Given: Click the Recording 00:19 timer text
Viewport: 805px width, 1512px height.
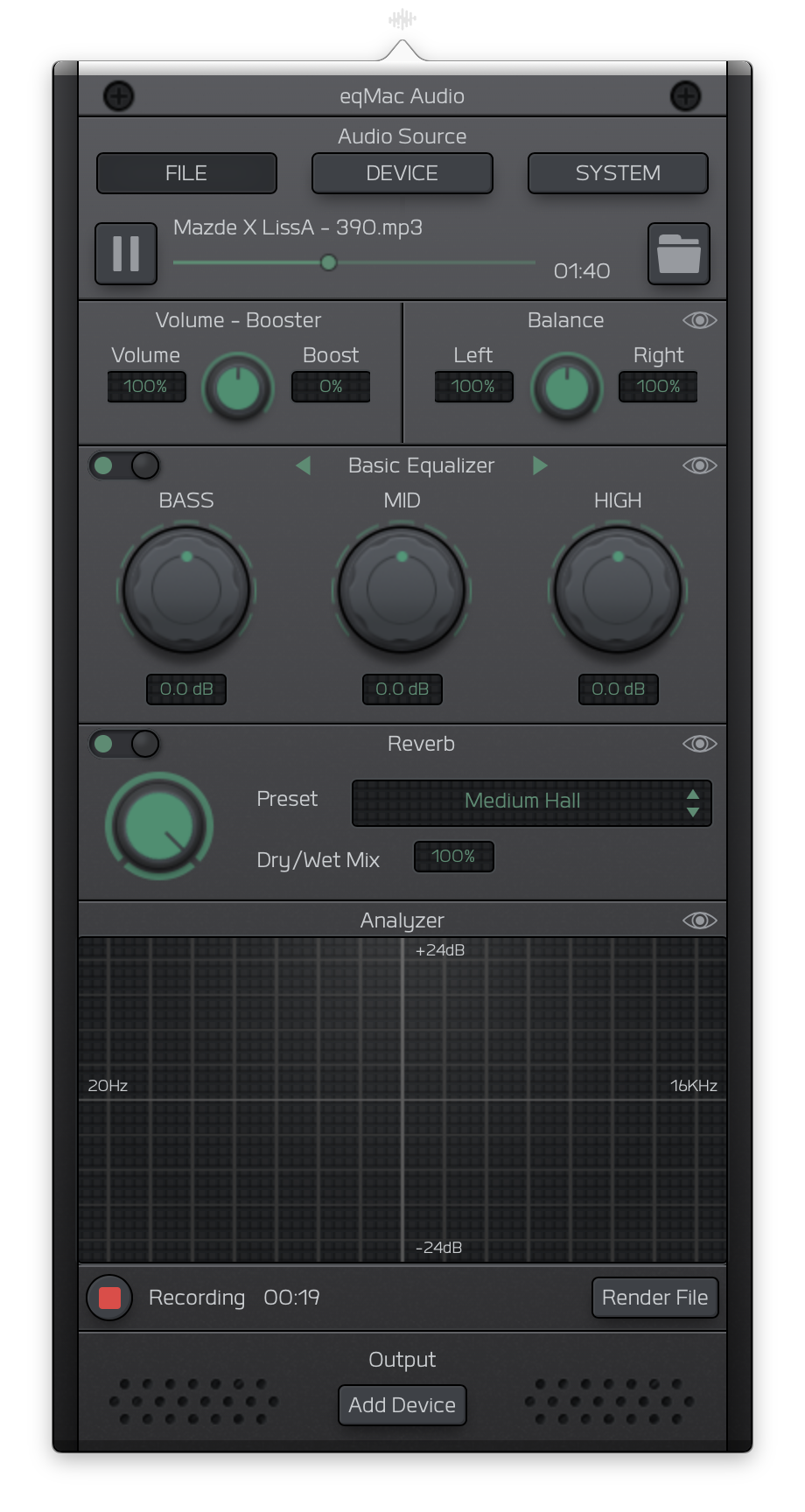Looking at the screenshot, I should click(234, 1298).
